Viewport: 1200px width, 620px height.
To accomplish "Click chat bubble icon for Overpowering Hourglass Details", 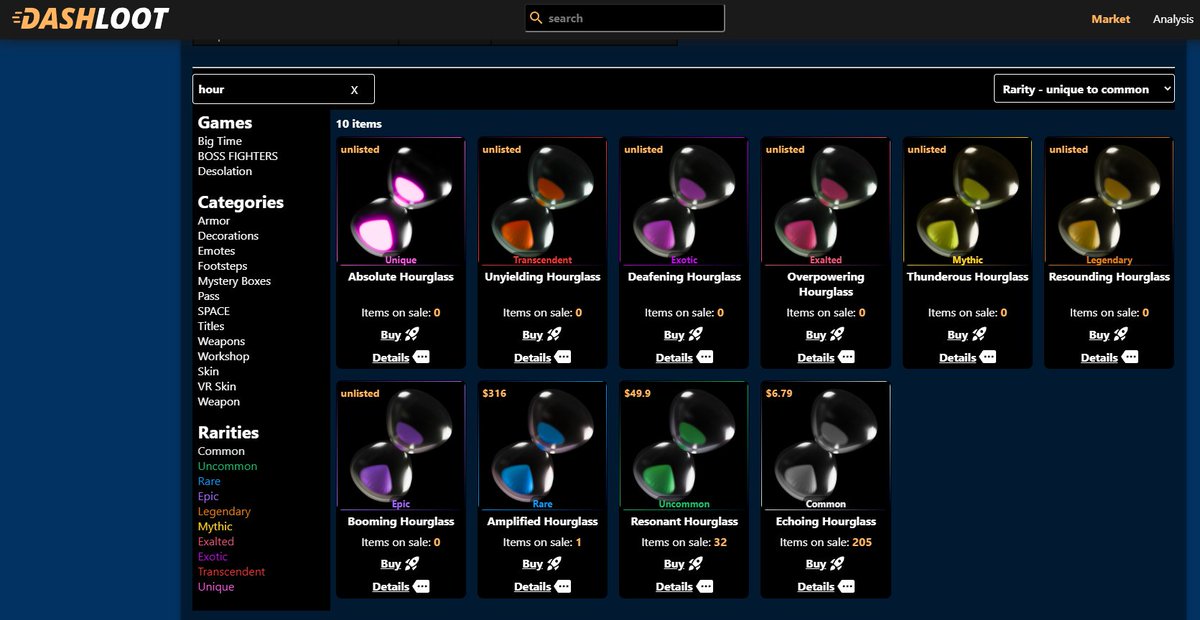I will pyautogui.click(x=847, y=357).
